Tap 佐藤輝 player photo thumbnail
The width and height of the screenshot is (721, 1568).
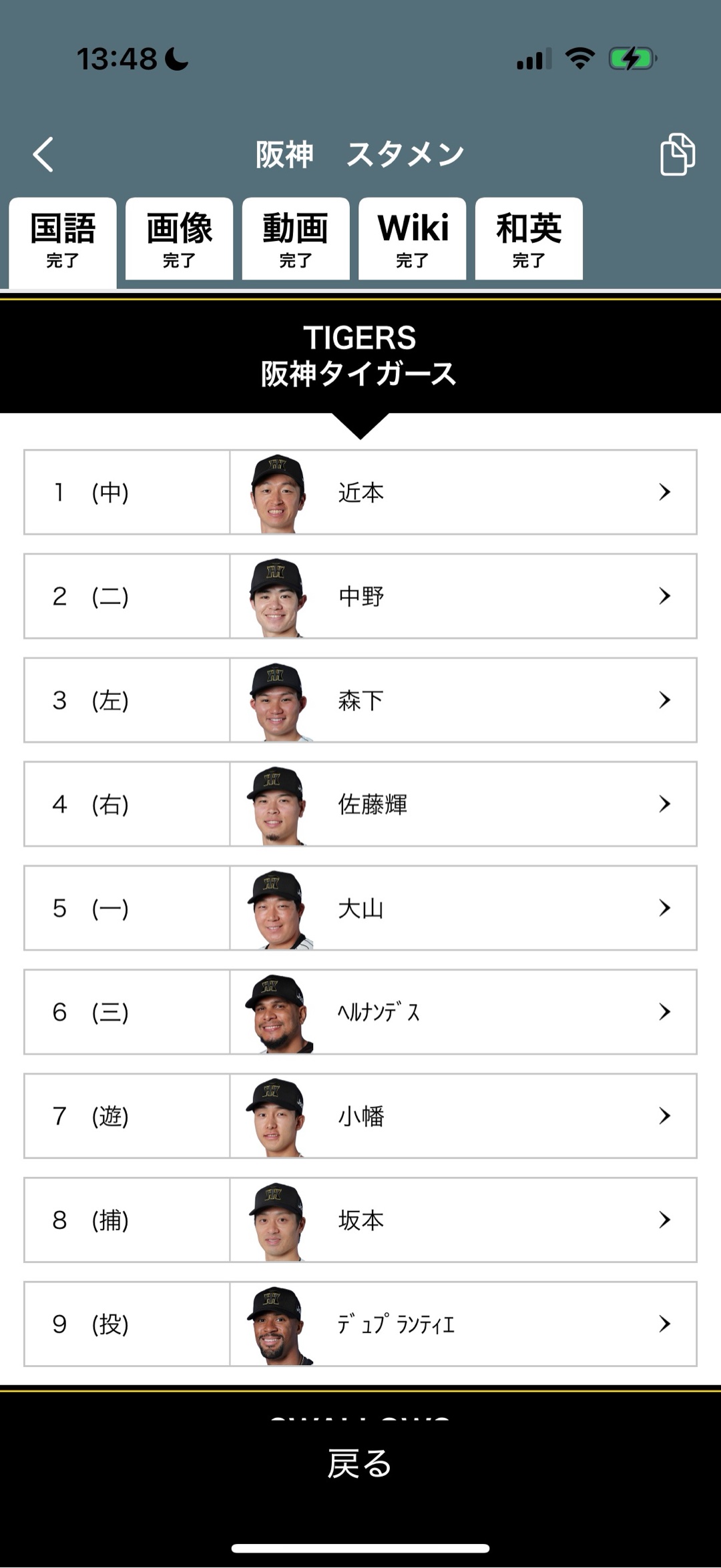pos(277,805)
